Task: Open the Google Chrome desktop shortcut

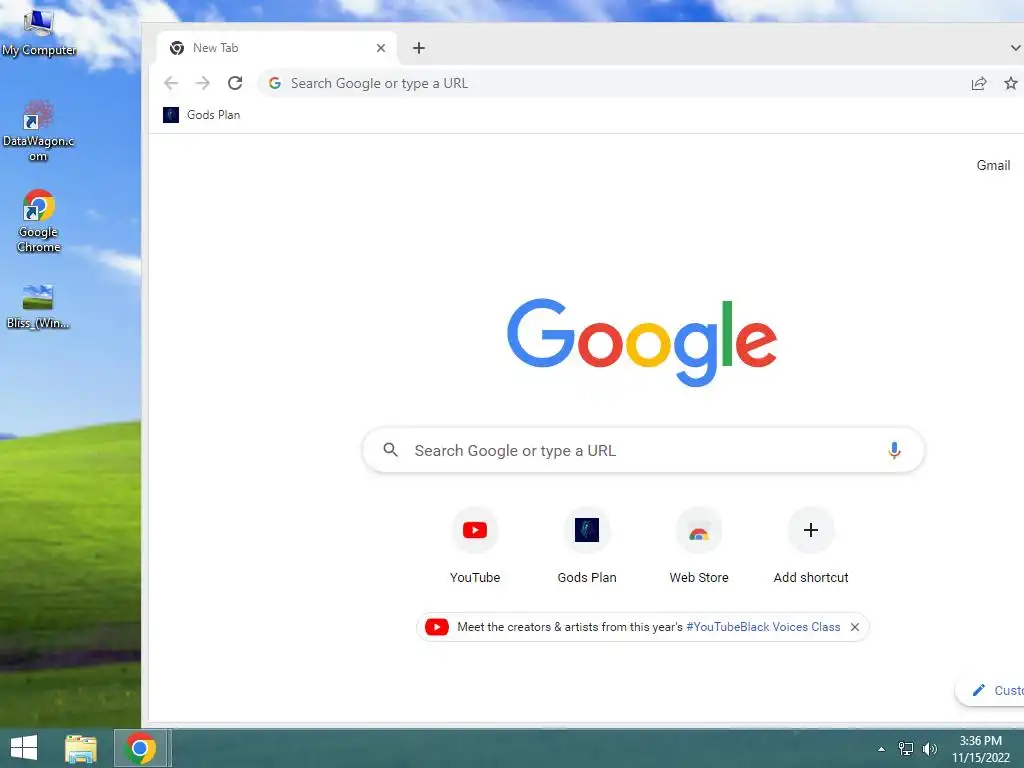Action: (39, 221)
